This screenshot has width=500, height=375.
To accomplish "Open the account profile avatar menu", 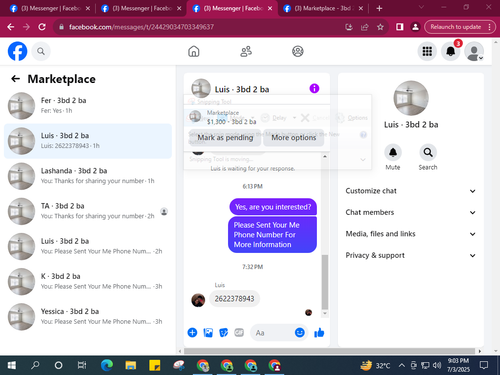I will 474,51.
